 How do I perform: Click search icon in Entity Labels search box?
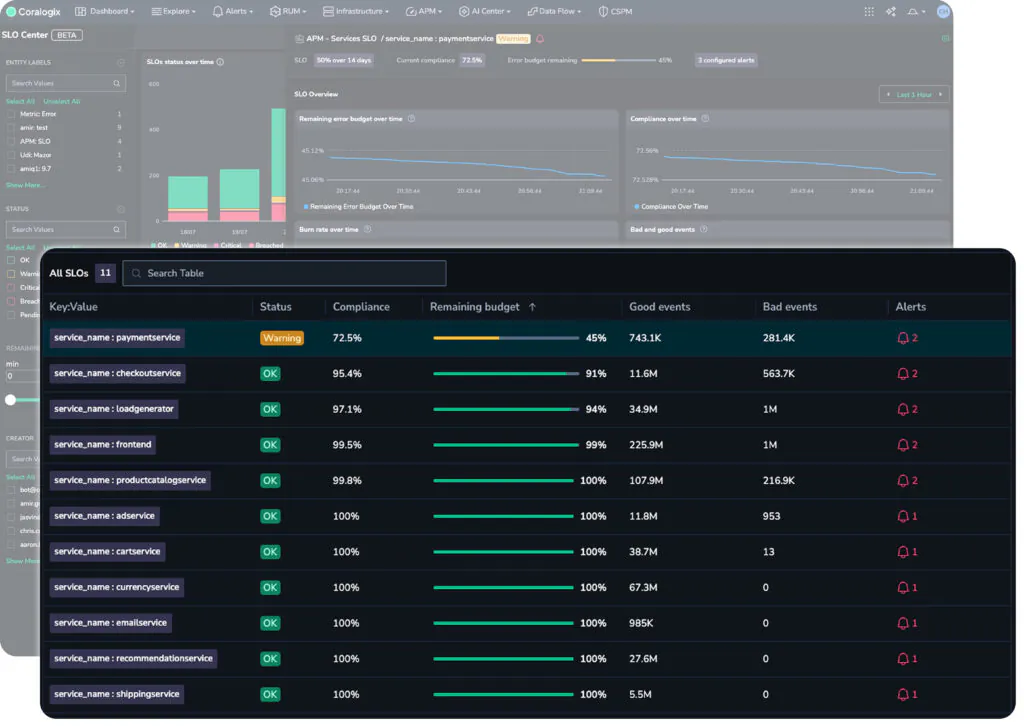tap(116, 84)
